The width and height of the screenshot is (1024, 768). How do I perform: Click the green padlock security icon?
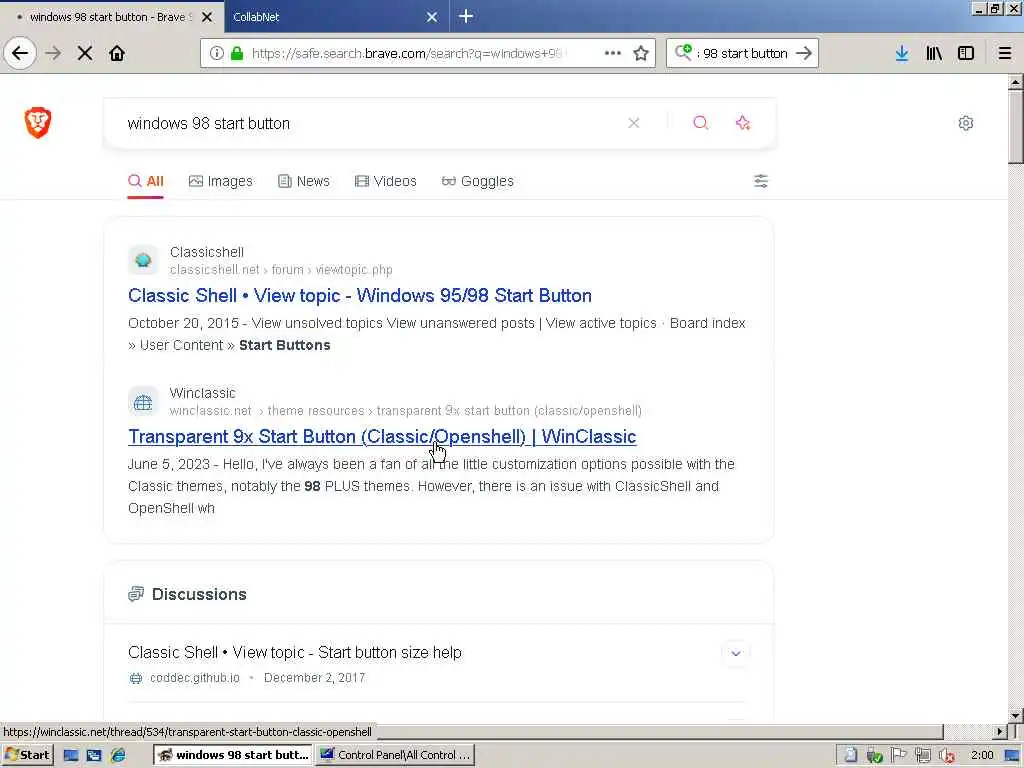[237, 53]
